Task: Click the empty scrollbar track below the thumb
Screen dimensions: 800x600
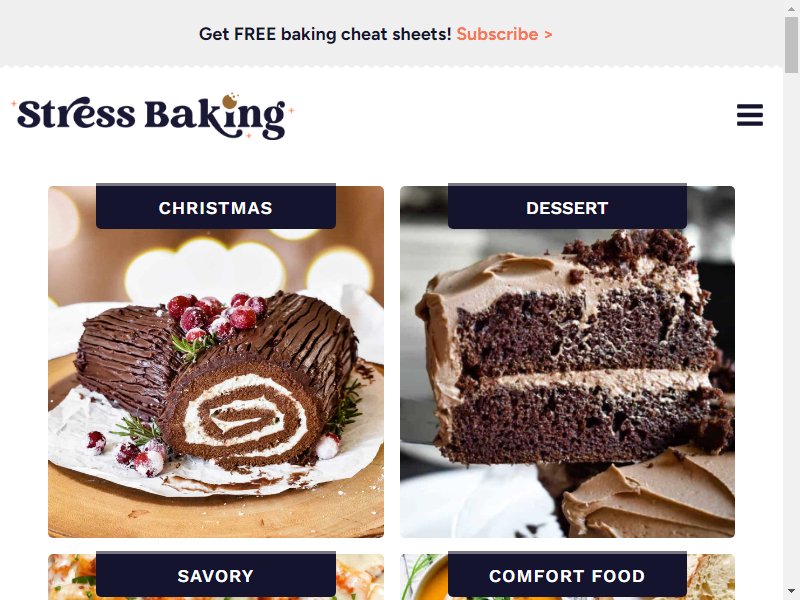Action: 791,327
